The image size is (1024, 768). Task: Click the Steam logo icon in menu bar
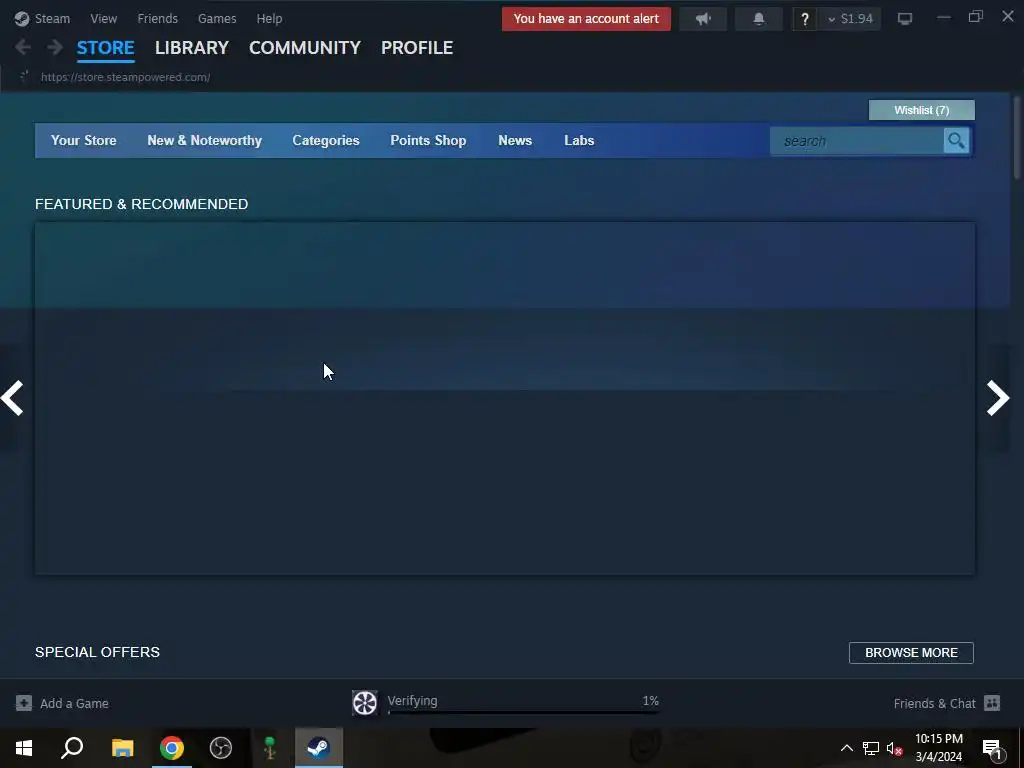pos(22,19)
